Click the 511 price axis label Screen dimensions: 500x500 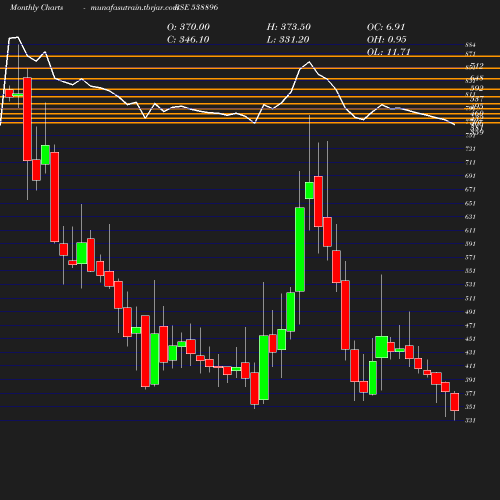click(x=470, y=298)
